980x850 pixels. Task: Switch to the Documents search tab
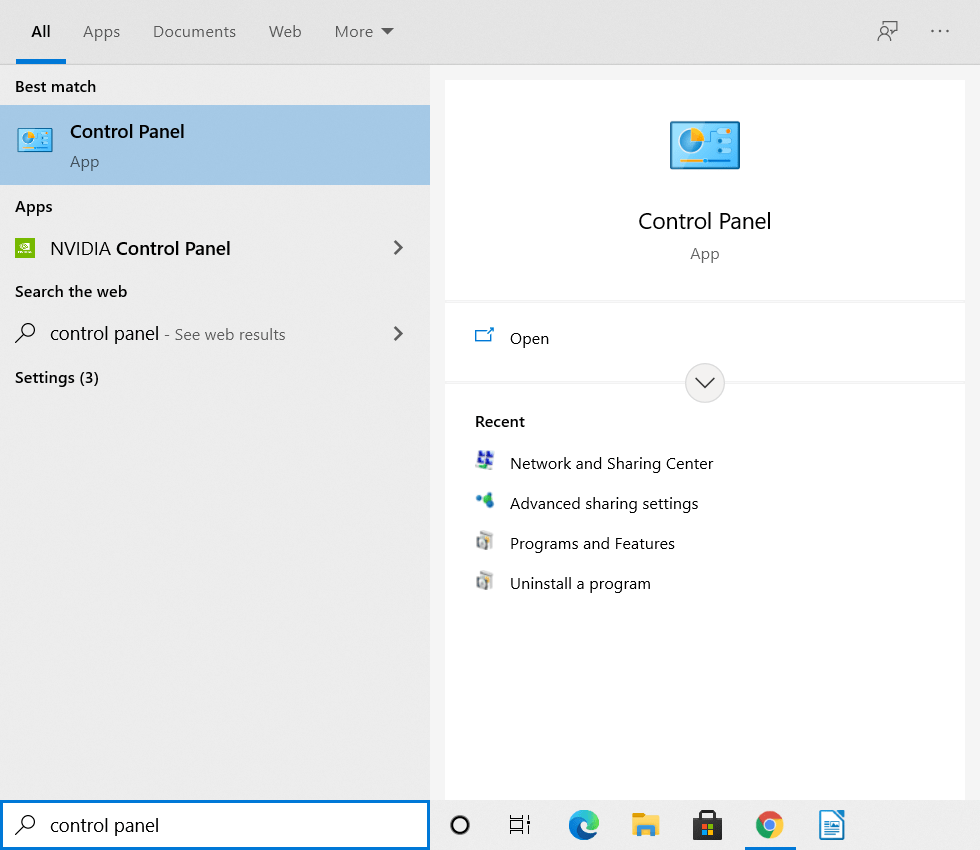point(194,31)
